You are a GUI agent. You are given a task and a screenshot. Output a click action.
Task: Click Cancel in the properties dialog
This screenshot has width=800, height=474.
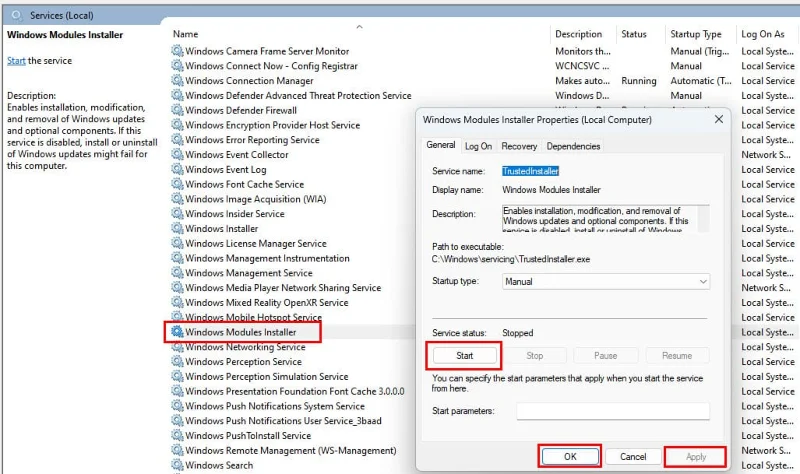click(633, 457)
